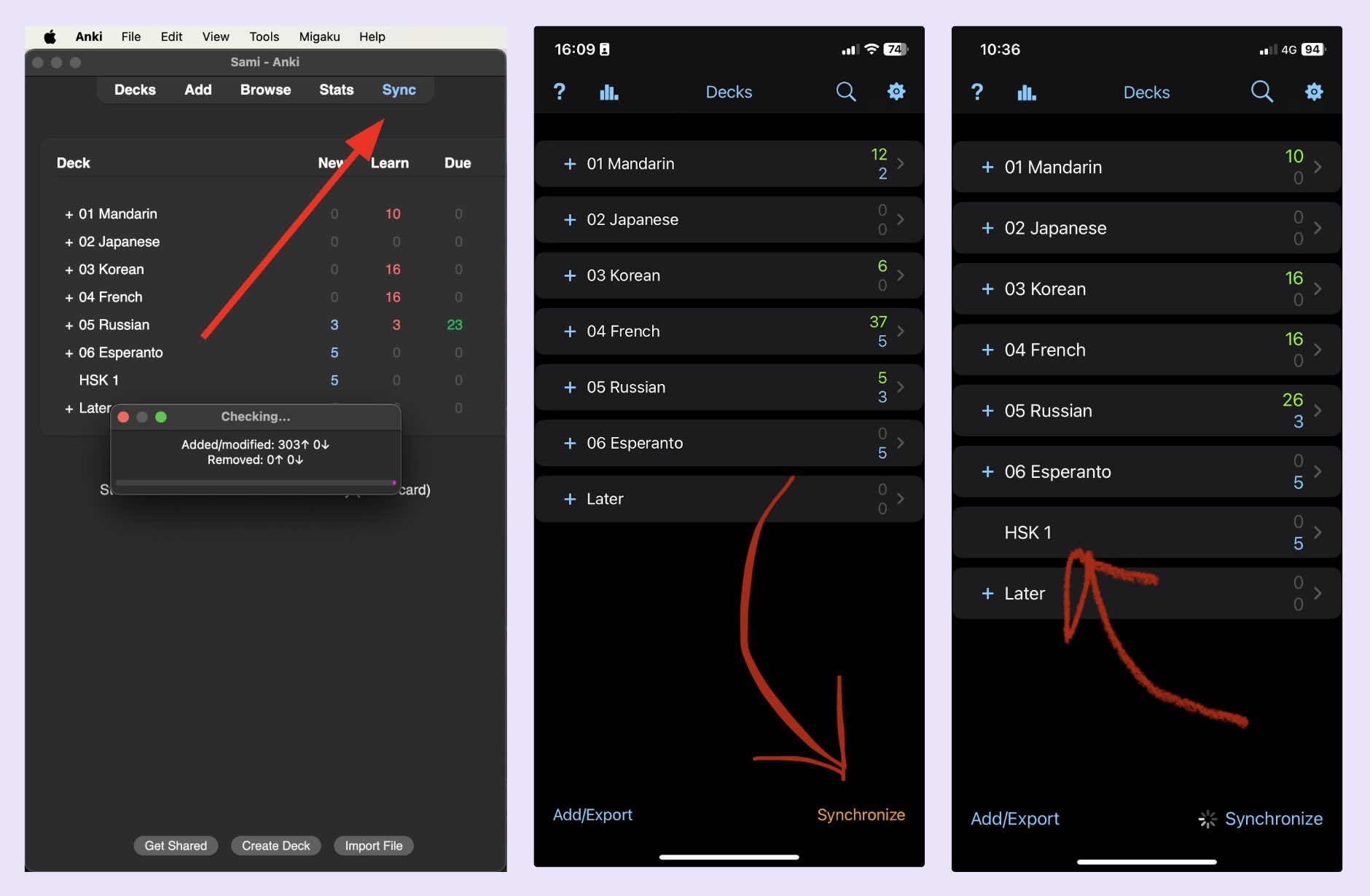Screen dimensions: 1370x896
Task: Click Add/Export on the rightmost screen
Action: [x=1016, y=818]
